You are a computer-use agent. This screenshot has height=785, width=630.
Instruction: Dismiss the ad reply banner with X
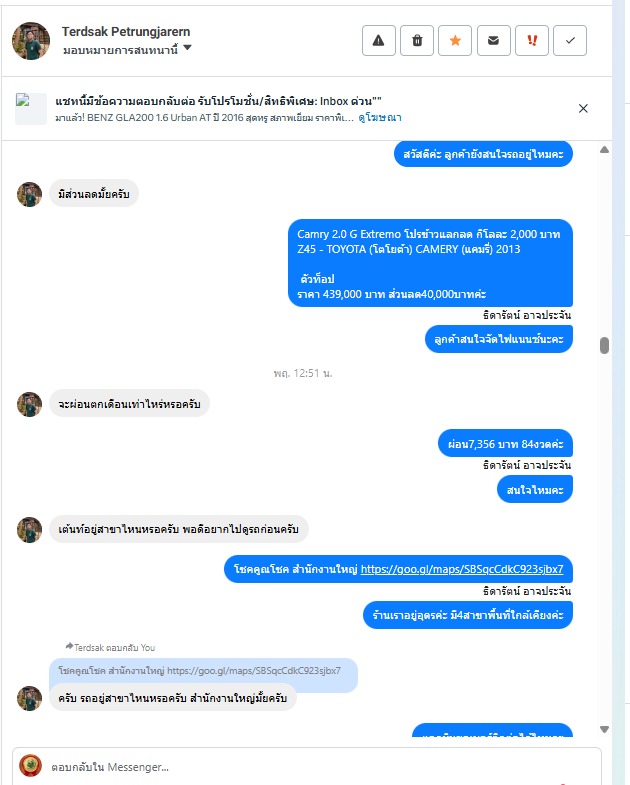[583, 109]
